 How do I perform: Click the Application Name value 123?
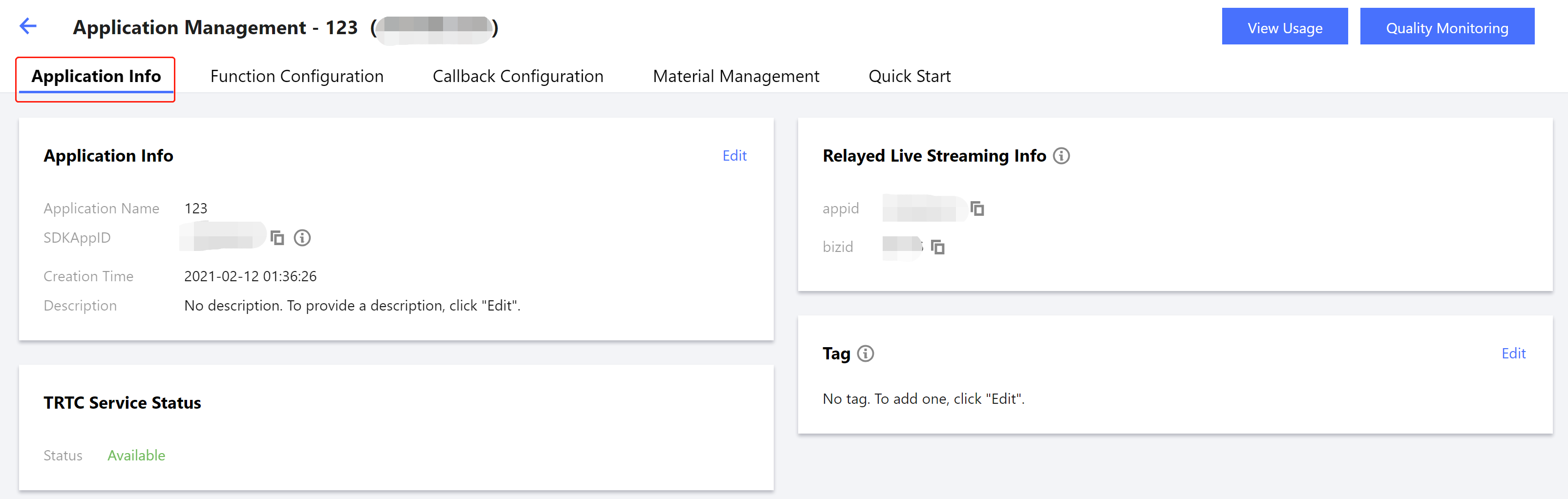point(195,208)
